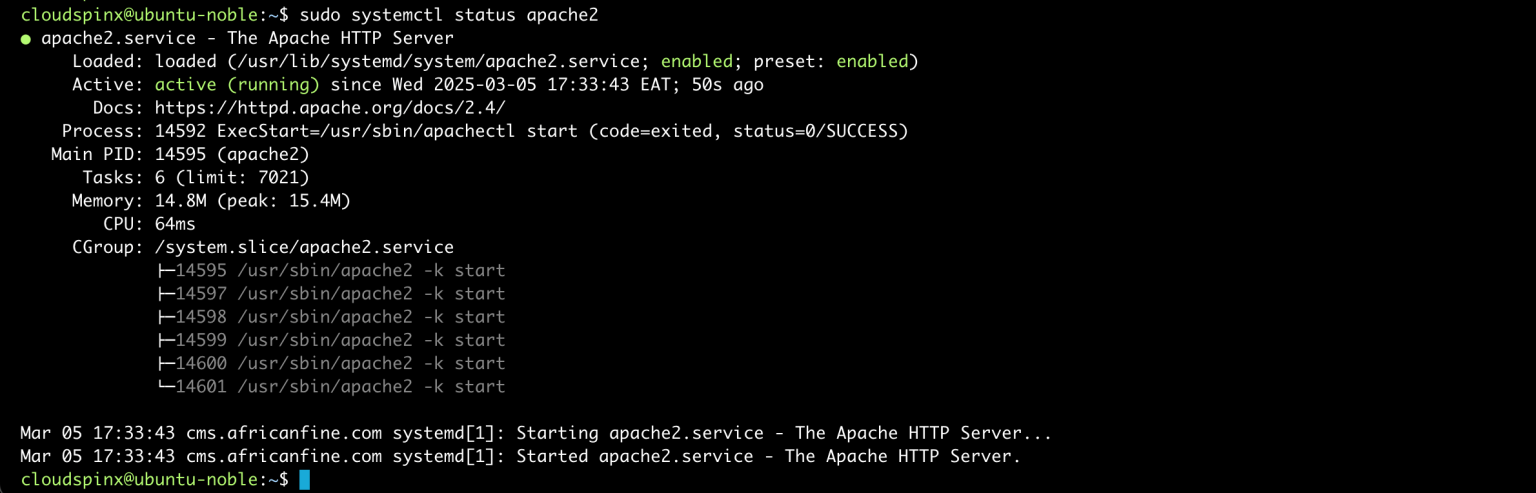The height and width of the screenshot is (493, 1536).
Task: Select tree entry for PID 14595
Action: pyautogui.click(x=330, y=270)
